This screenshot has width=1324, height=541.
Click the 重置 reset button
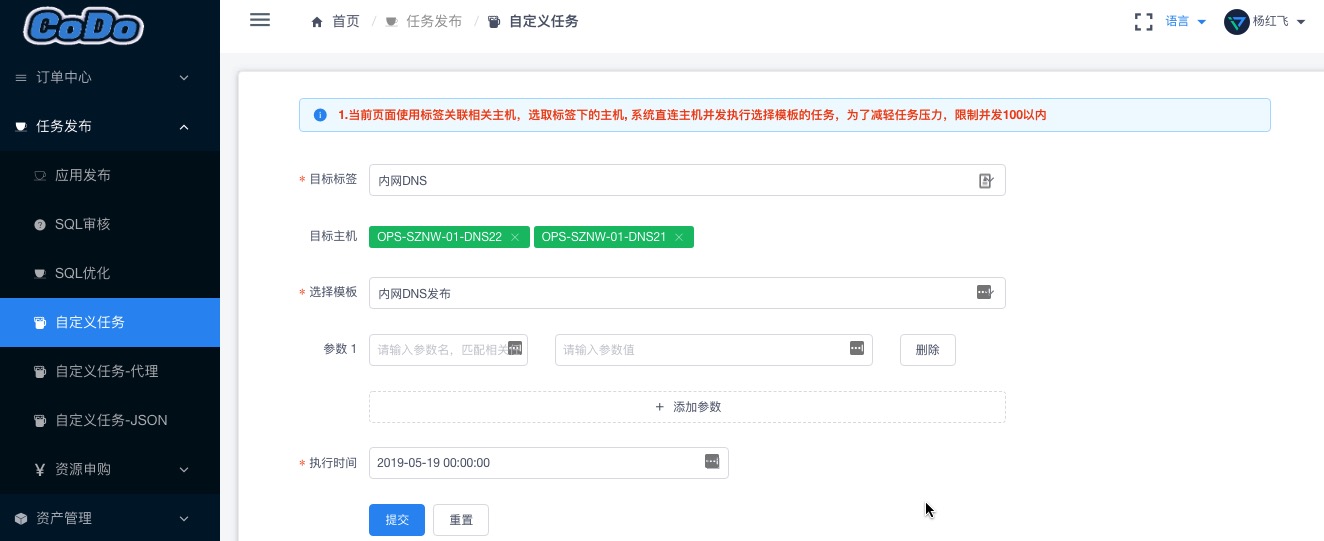click(x=461, y=520)
